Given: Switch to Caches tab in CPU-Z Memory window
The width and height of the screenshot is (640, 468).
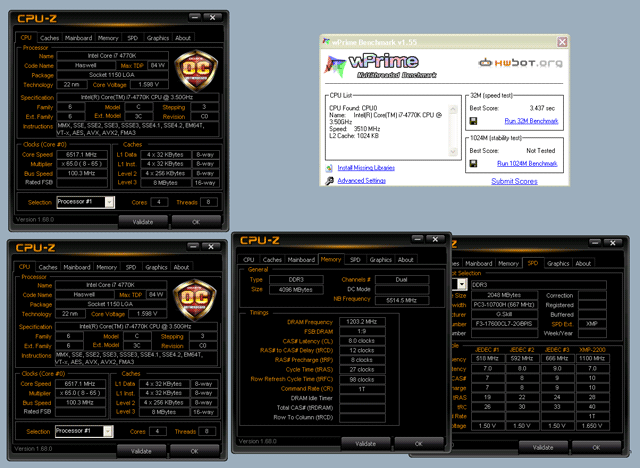Looking at the screenshot, I should click(272, 260).
